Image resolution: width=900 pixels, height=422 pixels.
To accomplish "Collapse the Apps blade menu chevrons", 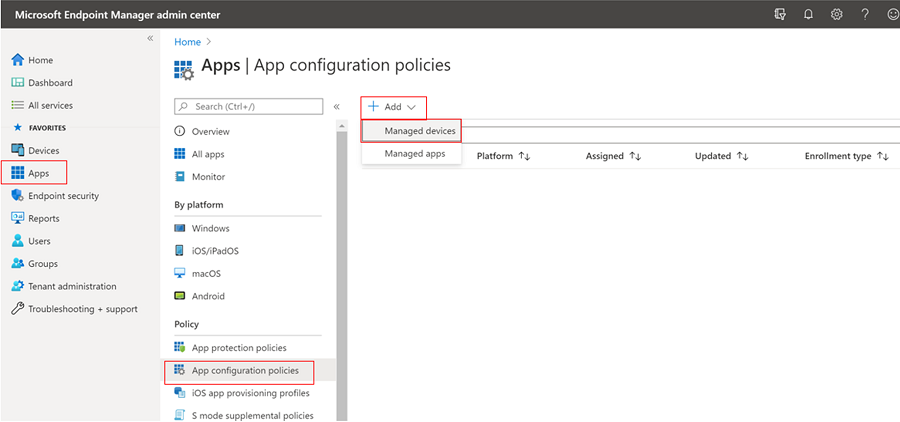I will point(336,107).
